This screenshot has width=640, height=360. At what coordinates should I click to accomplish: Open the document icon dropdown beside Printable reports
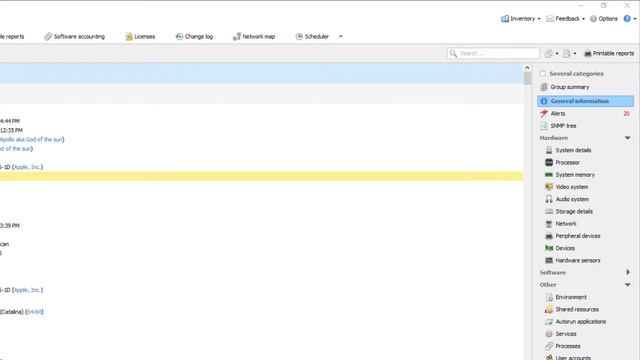click(x=575, y=53)
